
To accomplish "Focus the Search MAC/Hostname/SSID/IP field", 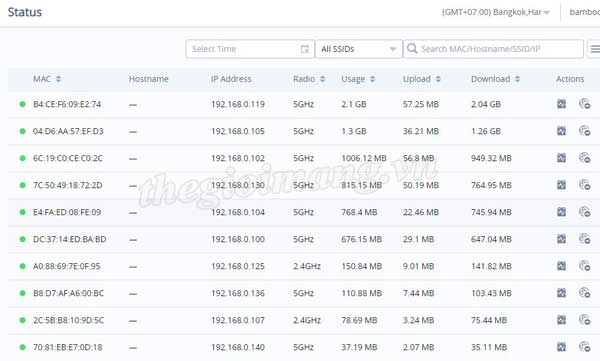I will (493, 49).
